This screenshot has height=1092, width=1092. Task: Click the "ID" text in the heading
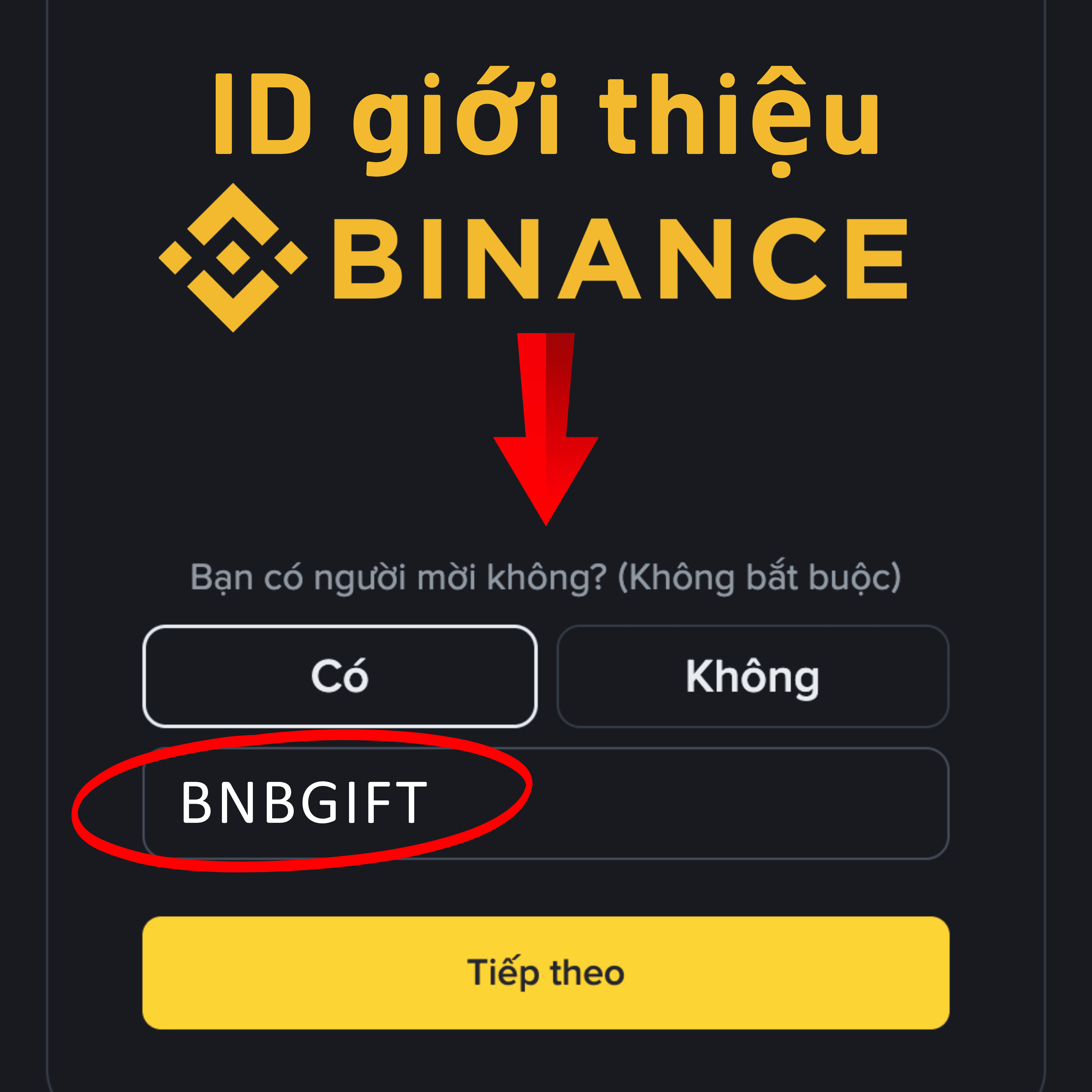pyautogui.click(x=263, y=114)
